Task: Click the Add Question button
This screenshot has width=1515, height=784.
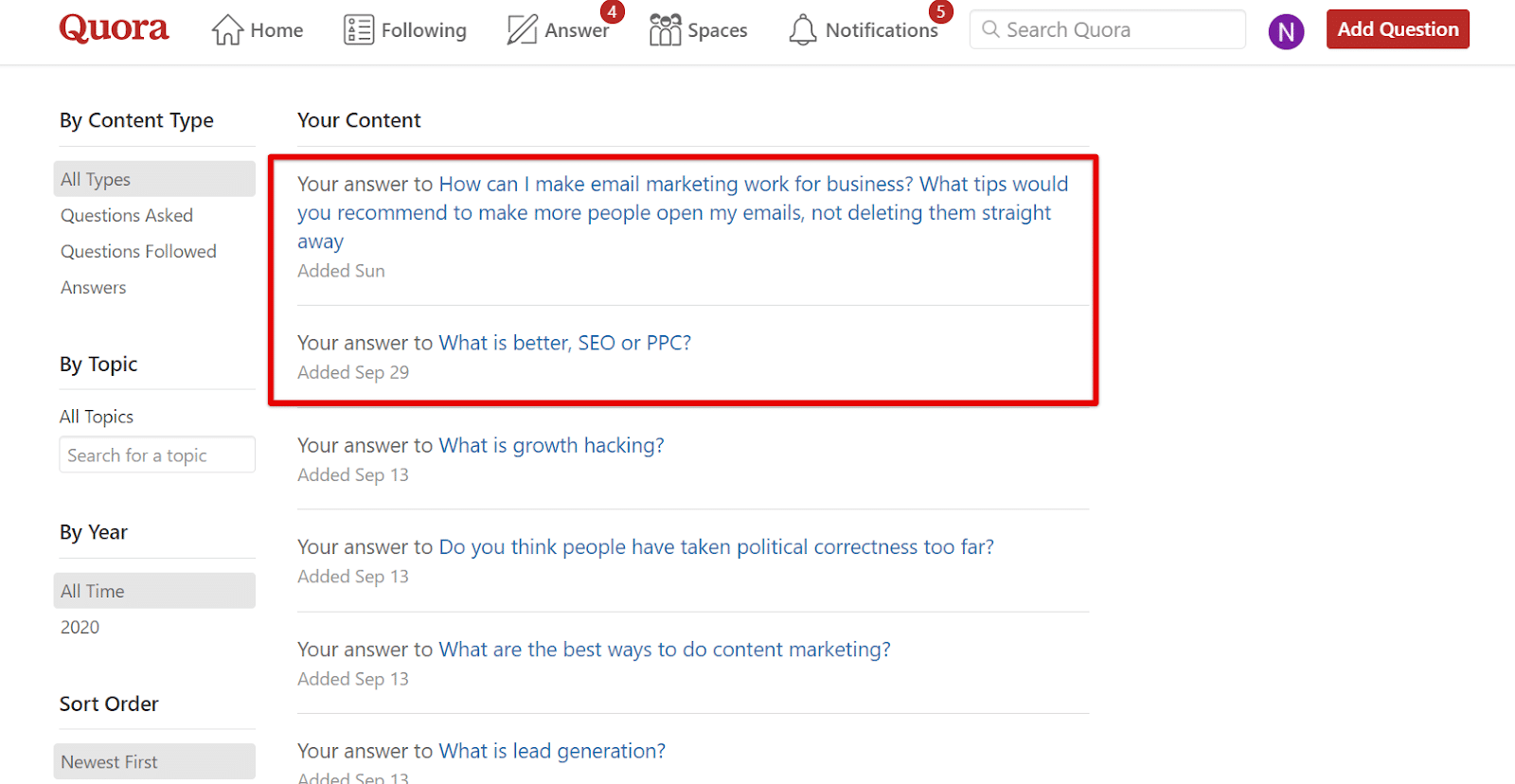Action: (x=1398, y=29)
